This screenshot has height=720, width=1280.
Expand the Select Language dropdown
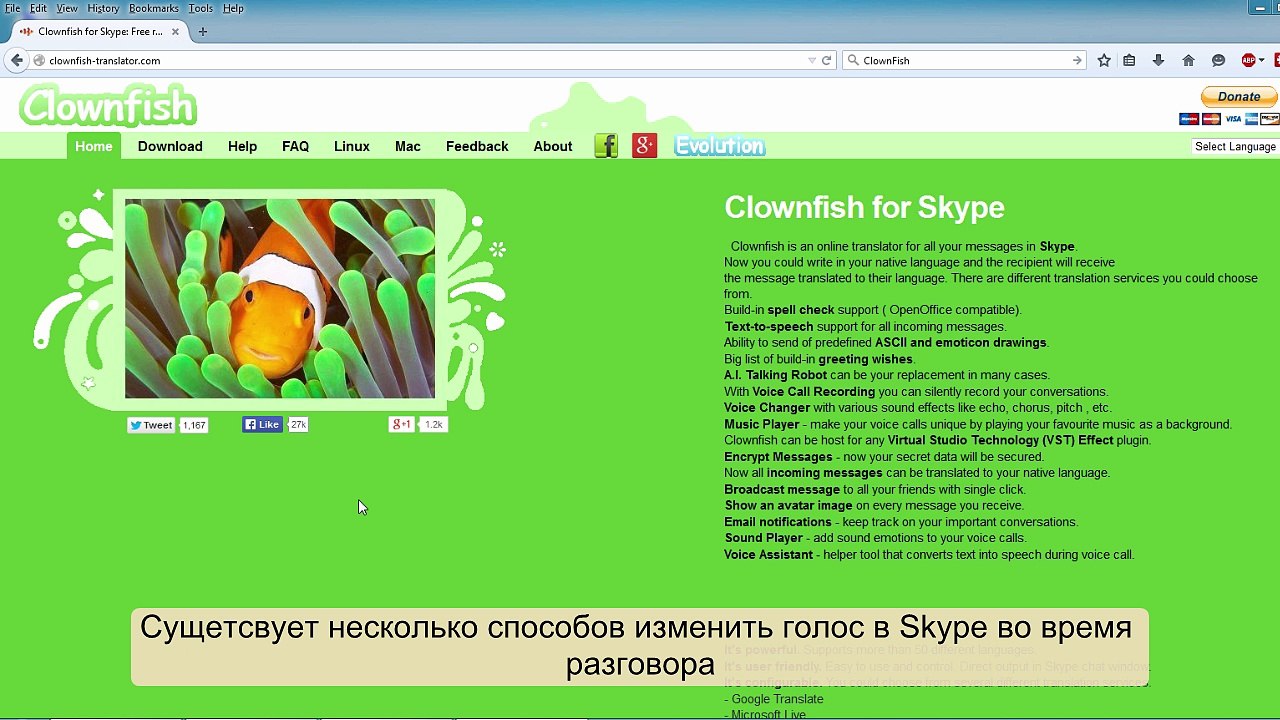(x=1236, y=146)
